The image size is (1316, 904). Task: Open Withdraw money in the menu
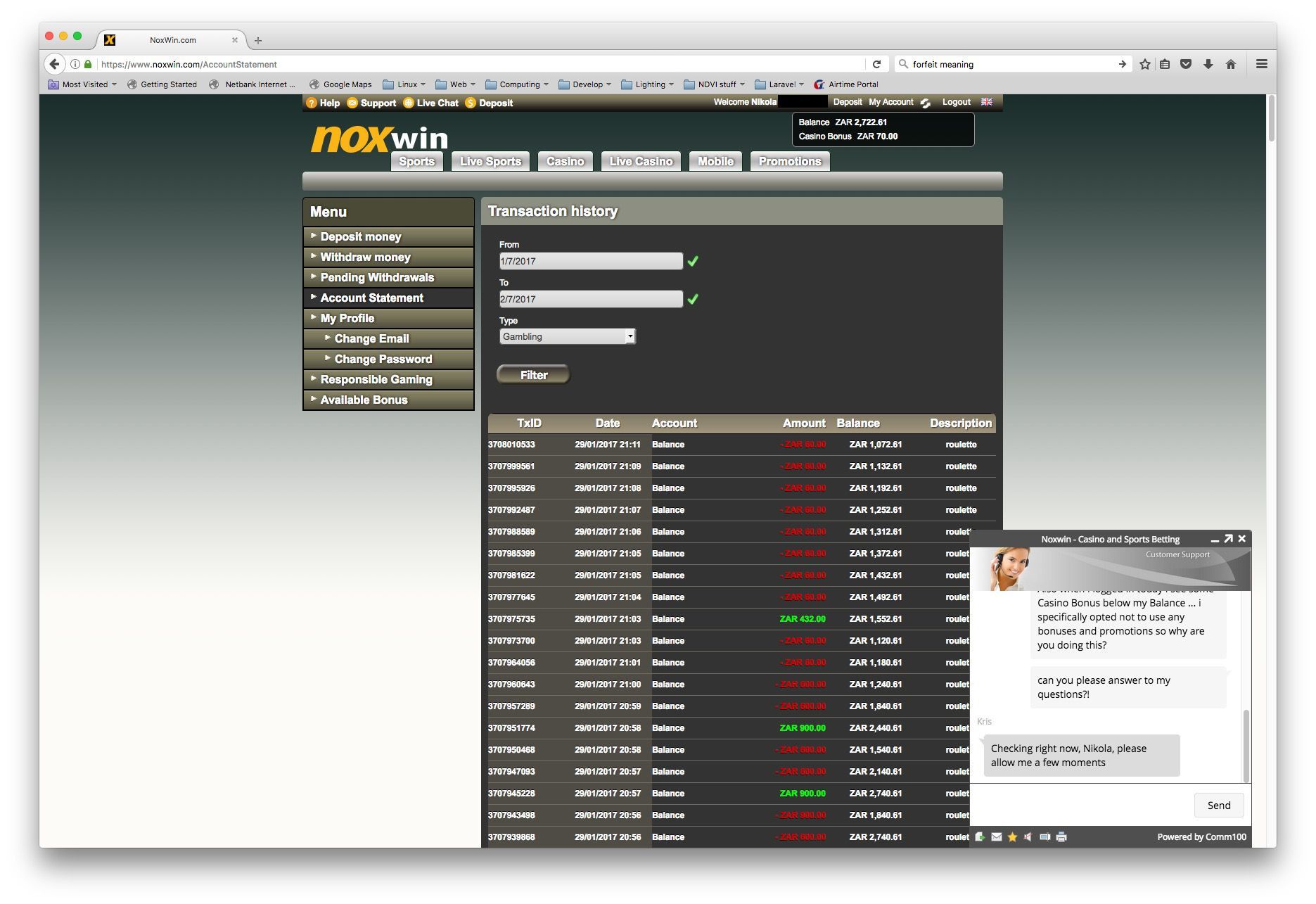pyautogui.click(x=388, y=257)
